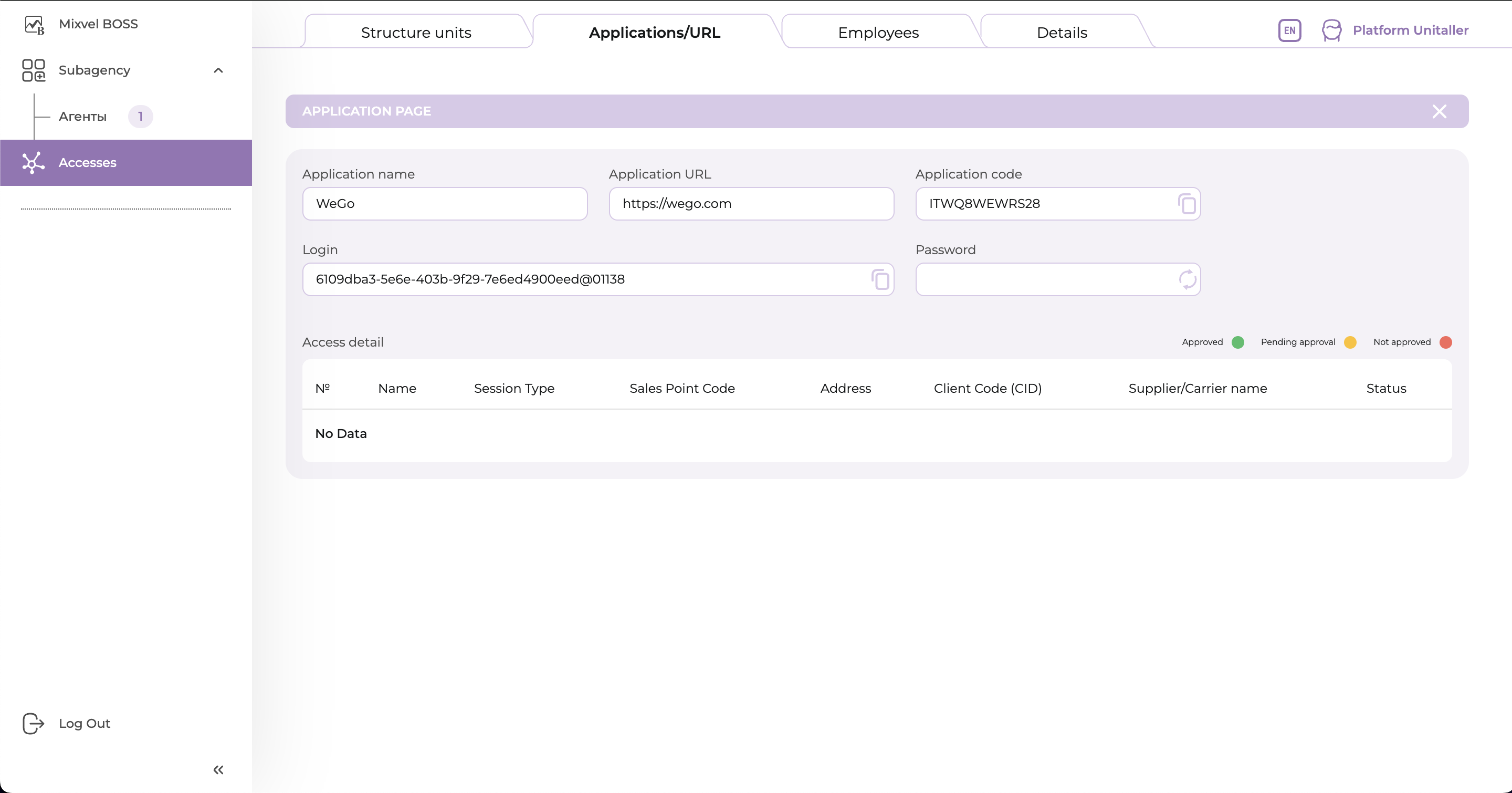Open the Агенты submenu item

pos(83,117)
